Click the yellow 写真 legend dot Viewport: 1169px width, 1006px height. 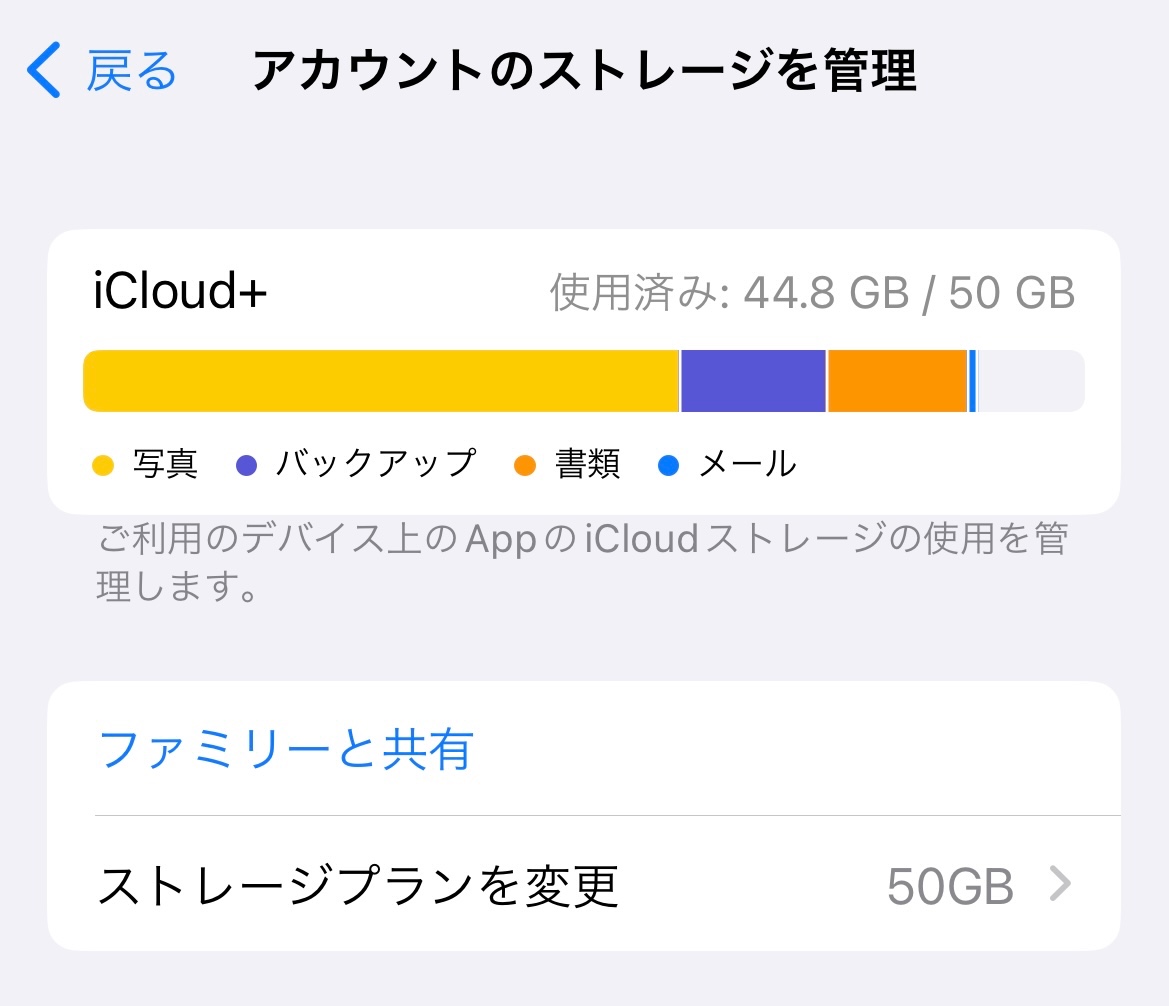coord(104,465)
